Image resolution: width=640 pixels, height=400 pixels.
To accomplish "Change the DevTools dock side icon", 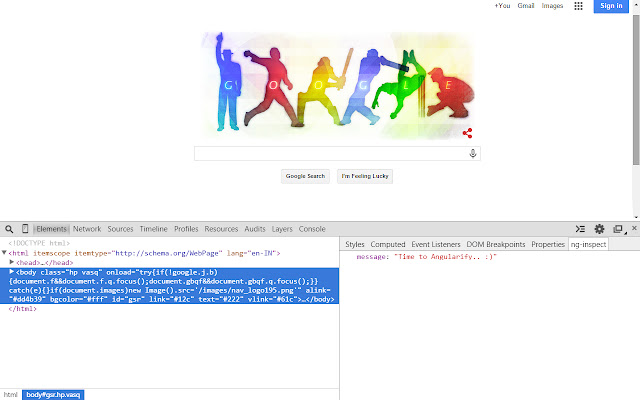I will coord(617,229).
